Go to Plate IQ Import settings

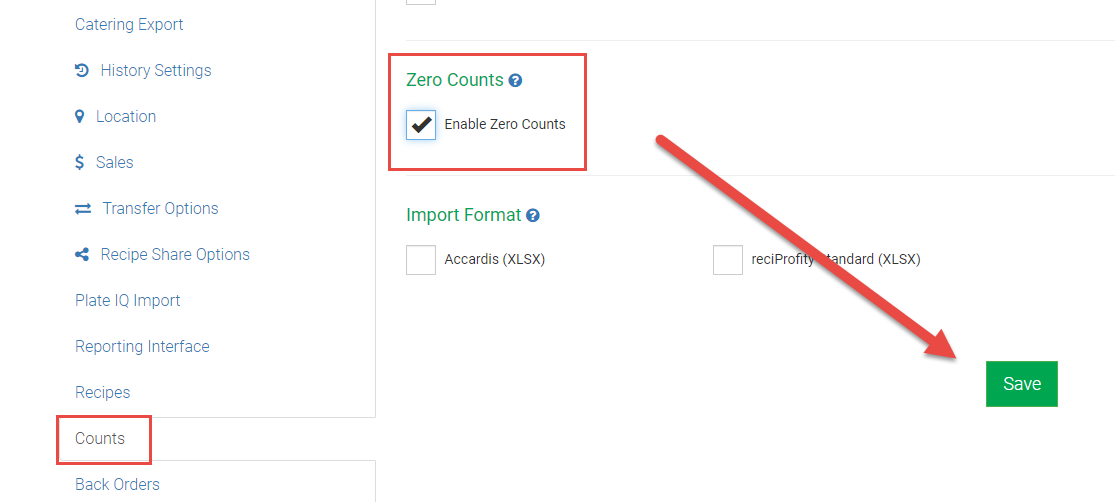coord(128,300)
